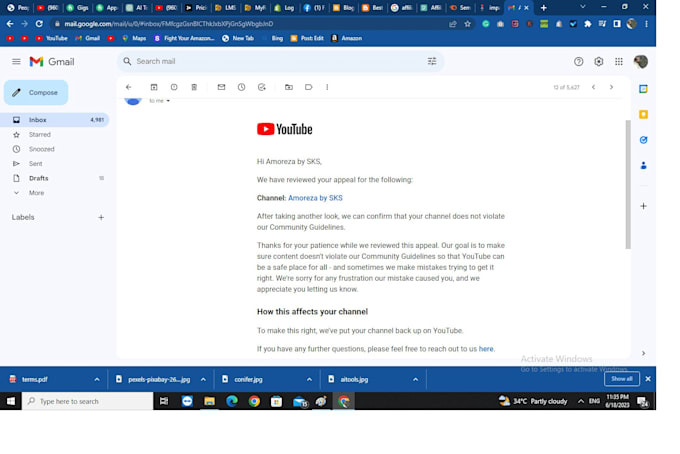Open the Inbox folder
680x454 pixels.
point(54,120)
